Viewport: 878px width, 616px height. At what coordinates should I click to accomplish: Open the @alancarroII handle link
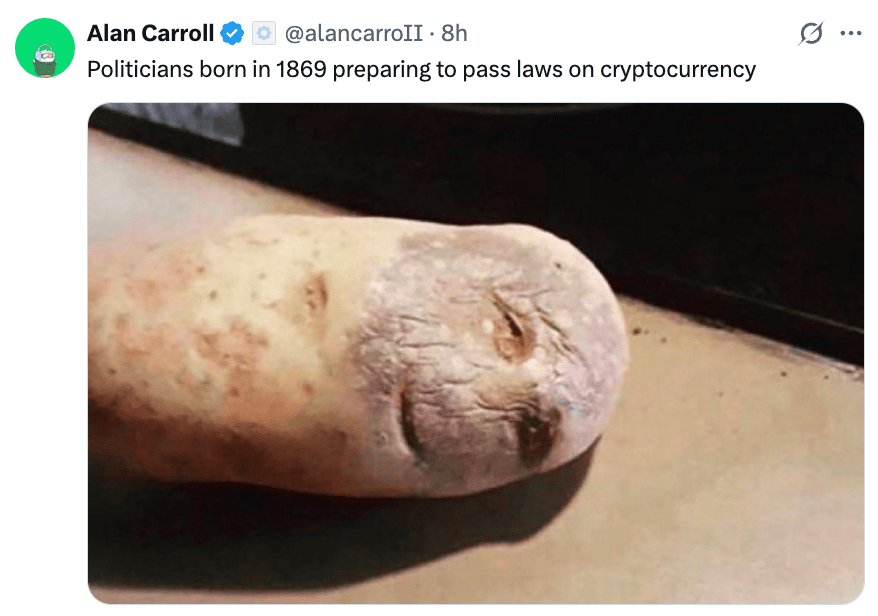point(354,34)
